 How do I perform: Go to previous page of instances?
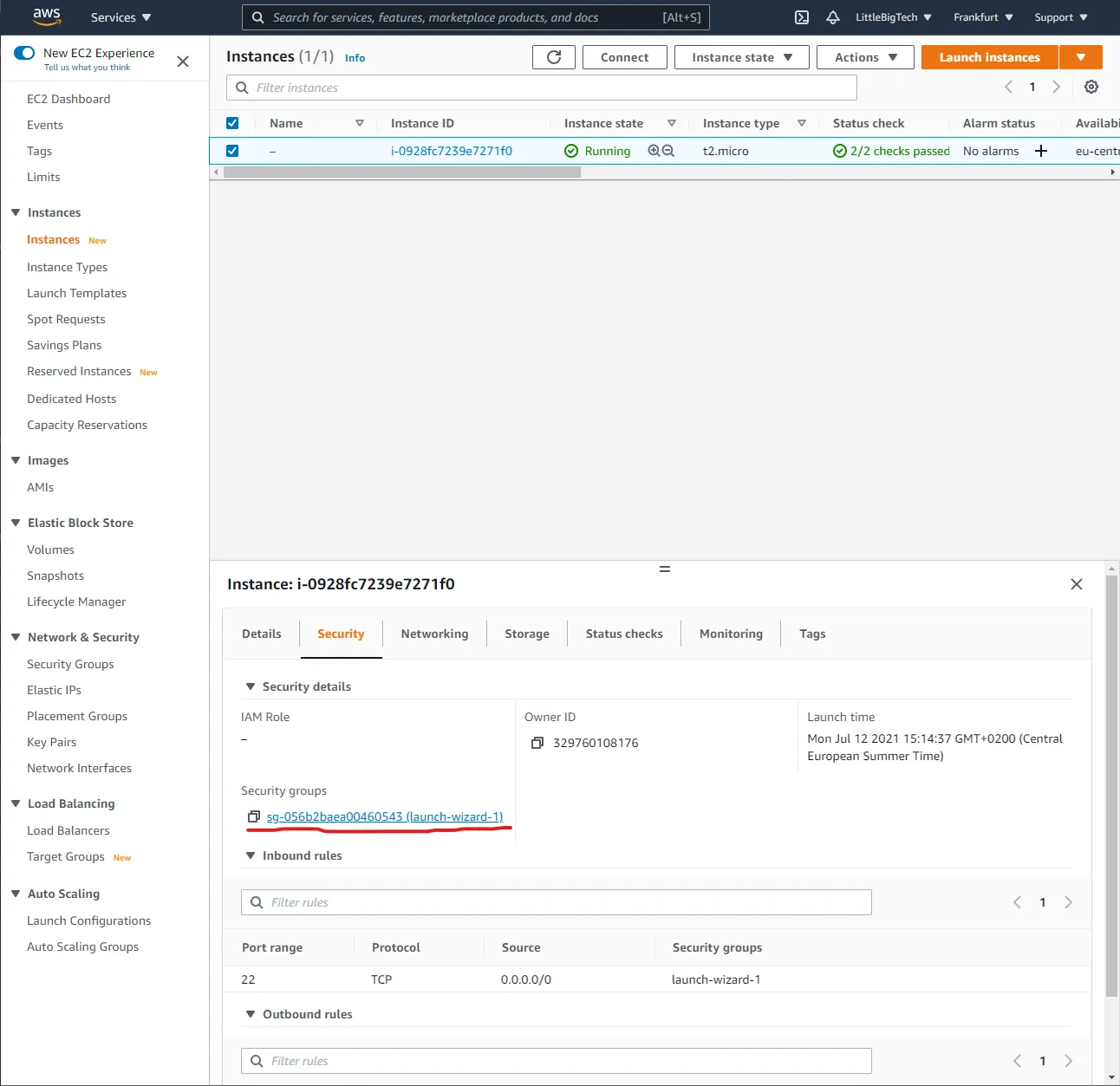(1008, 87)
